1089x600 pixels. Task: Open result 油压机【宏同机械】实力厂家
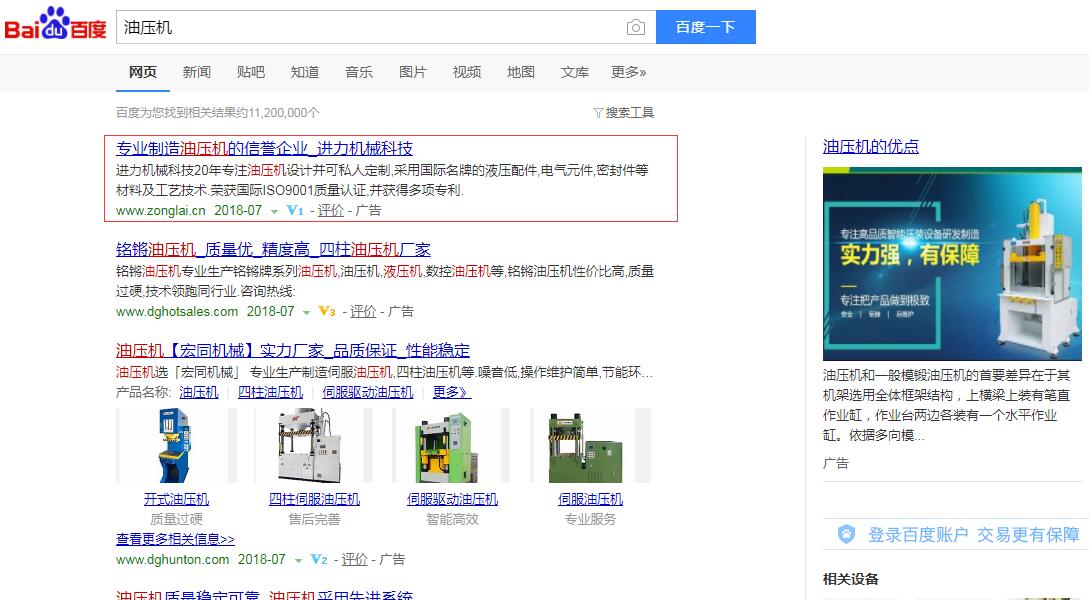[x=293, y=350]
